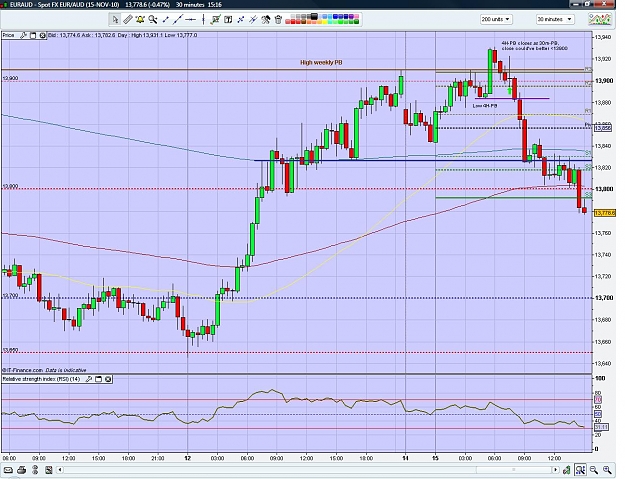Maximize the EURAUD chart window
This screenshot has width=625, height=479.
pos(589,4)
